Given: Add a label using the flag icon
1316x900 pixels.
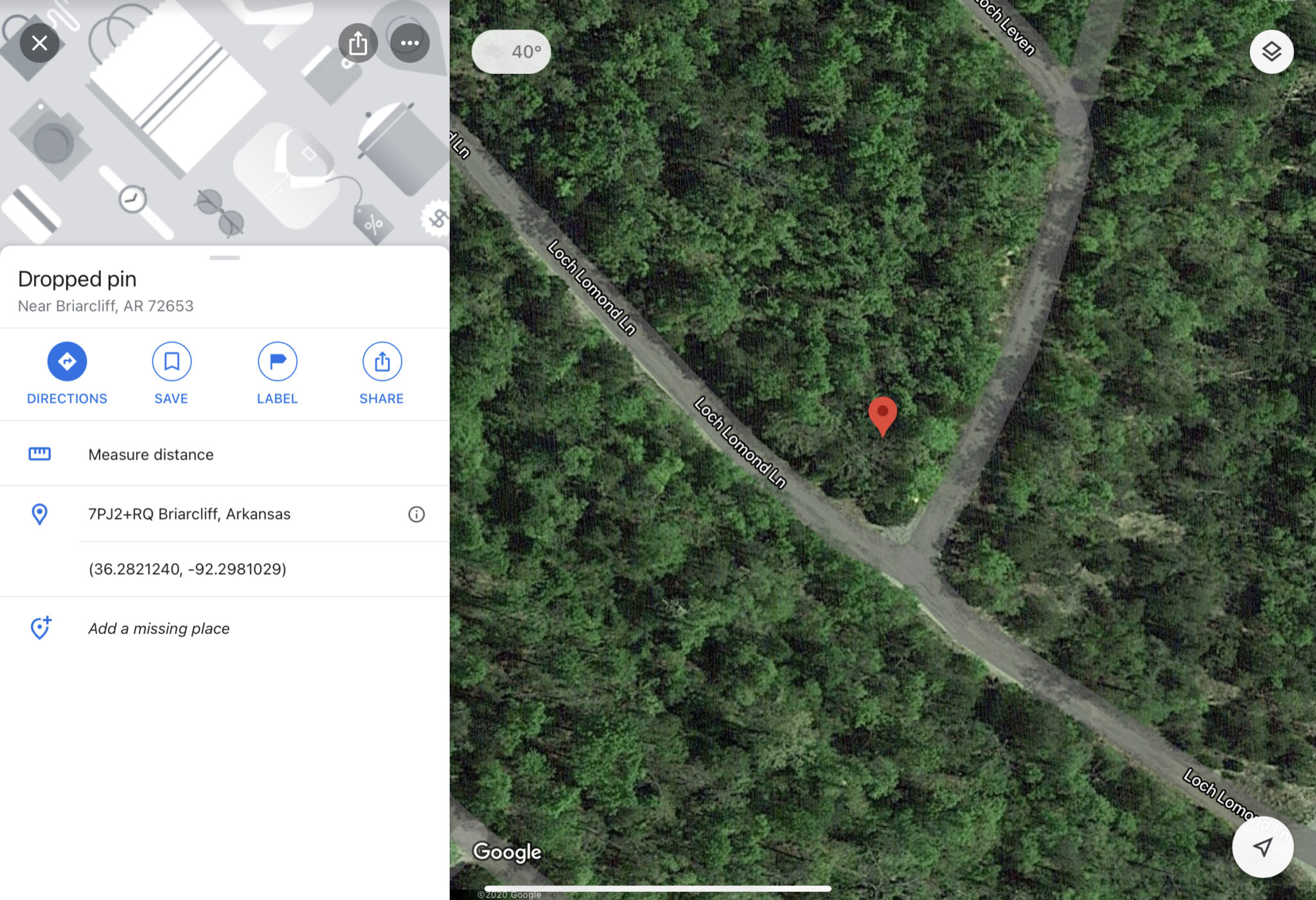Looking at the screenshot, I should 278,361.
